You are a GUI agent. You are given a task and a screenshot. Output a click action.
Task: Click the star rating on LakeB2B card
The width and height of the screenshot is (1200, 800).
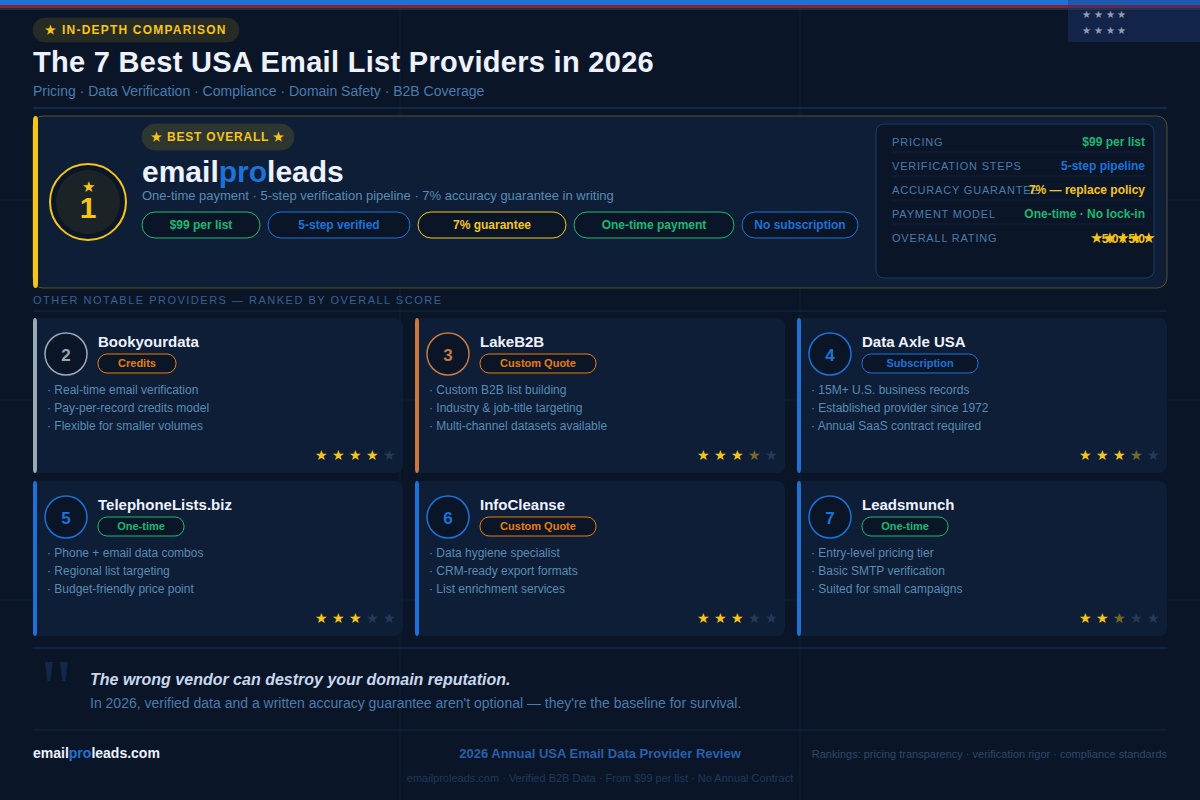click(737, 455)
